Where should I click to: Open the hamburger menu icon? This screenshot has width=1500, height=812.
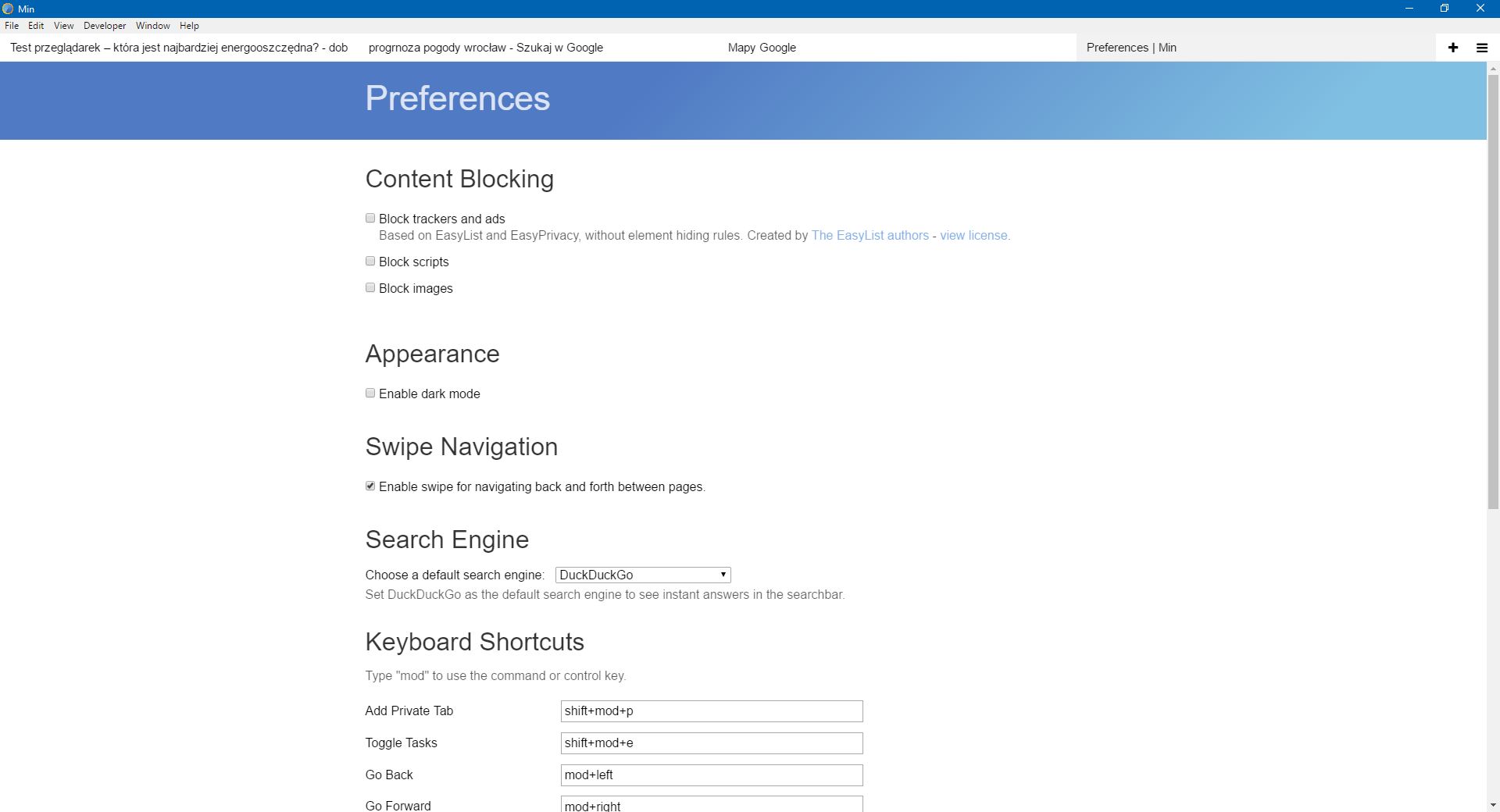pos(1481,48)
